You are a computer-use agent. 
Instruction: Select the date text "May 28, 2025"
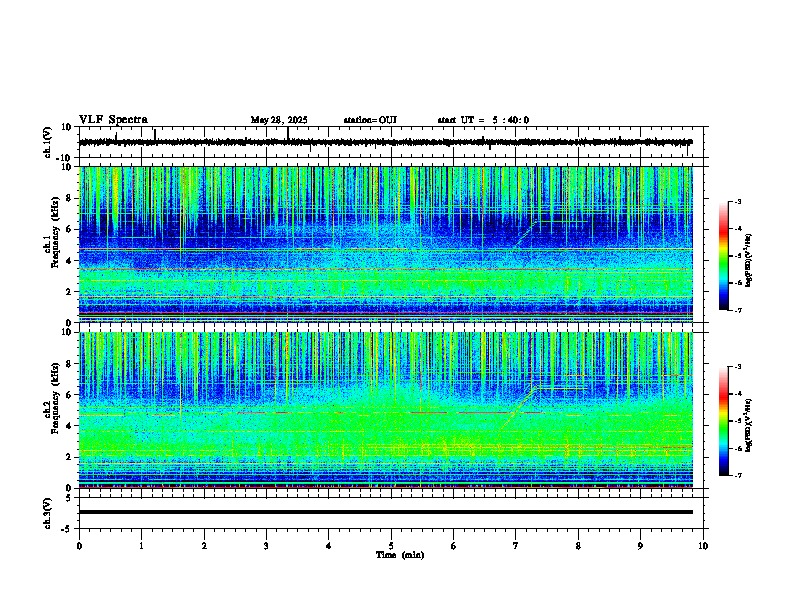point(279,120)
